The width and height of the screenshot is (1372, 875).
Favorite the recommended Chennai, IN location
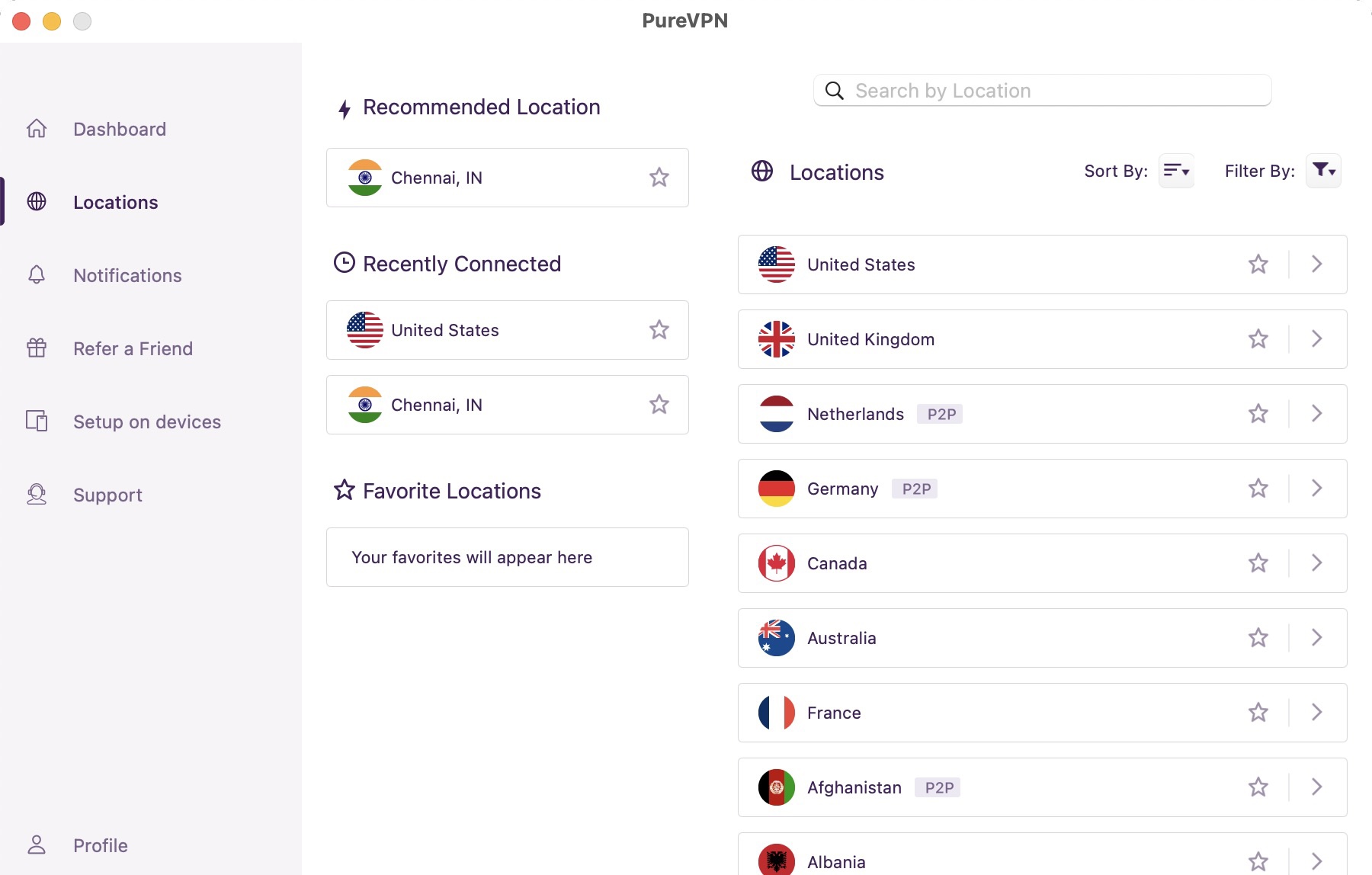(x=659, y=177)
